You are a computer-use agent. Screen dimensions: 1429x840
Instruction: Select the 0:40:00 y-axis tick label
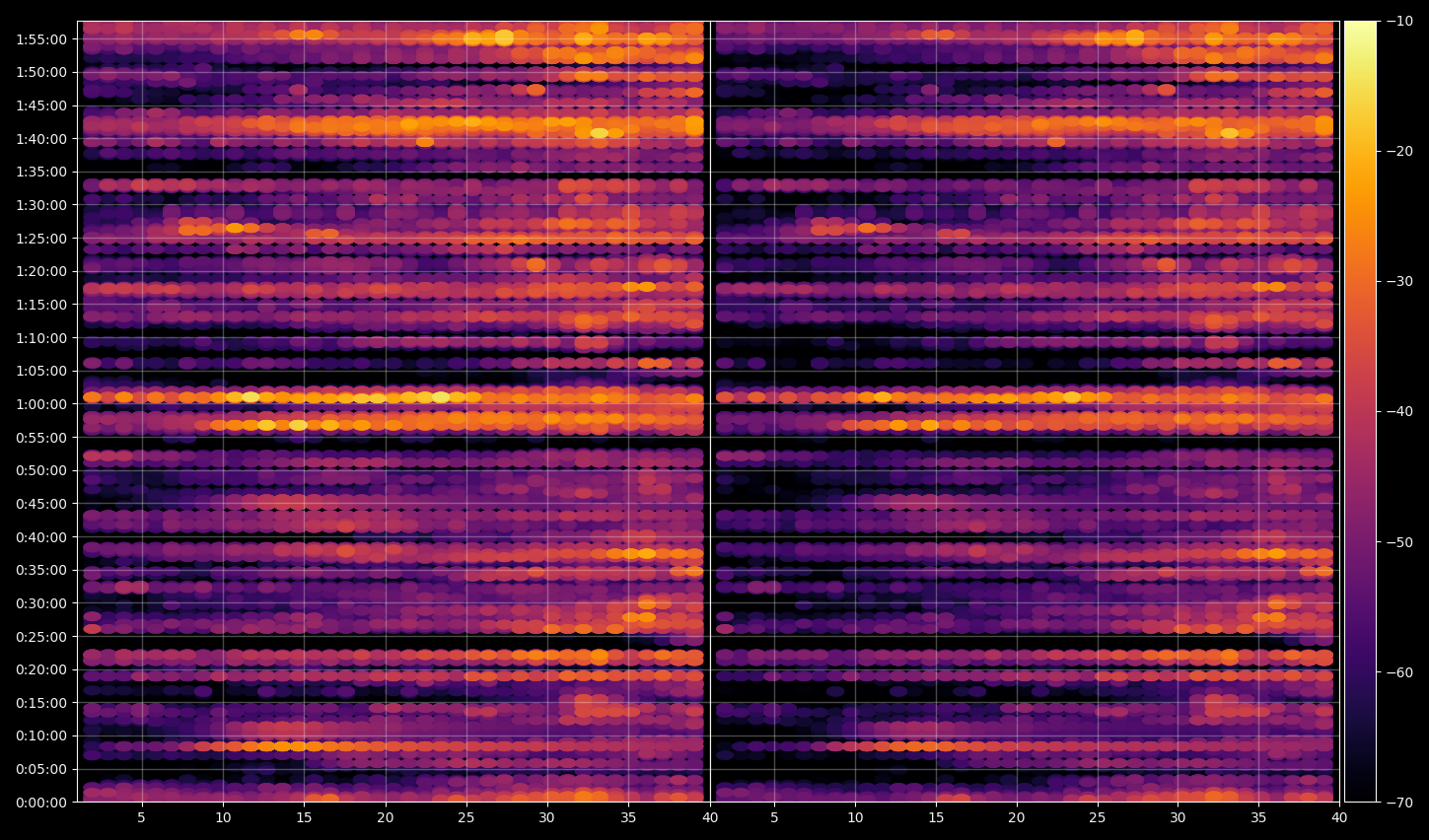click(x=41, y=537)
